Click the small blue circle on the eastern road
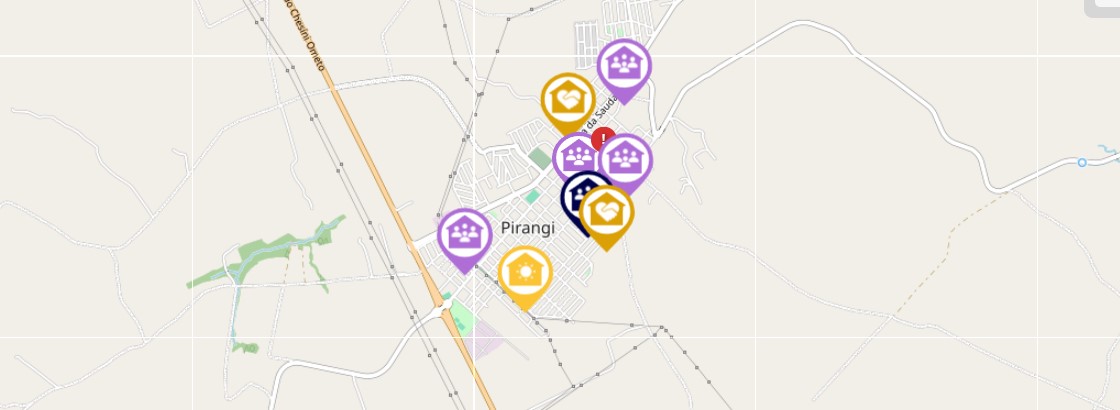Viewport: 1120px width, 410px height. click(1081, 163)
